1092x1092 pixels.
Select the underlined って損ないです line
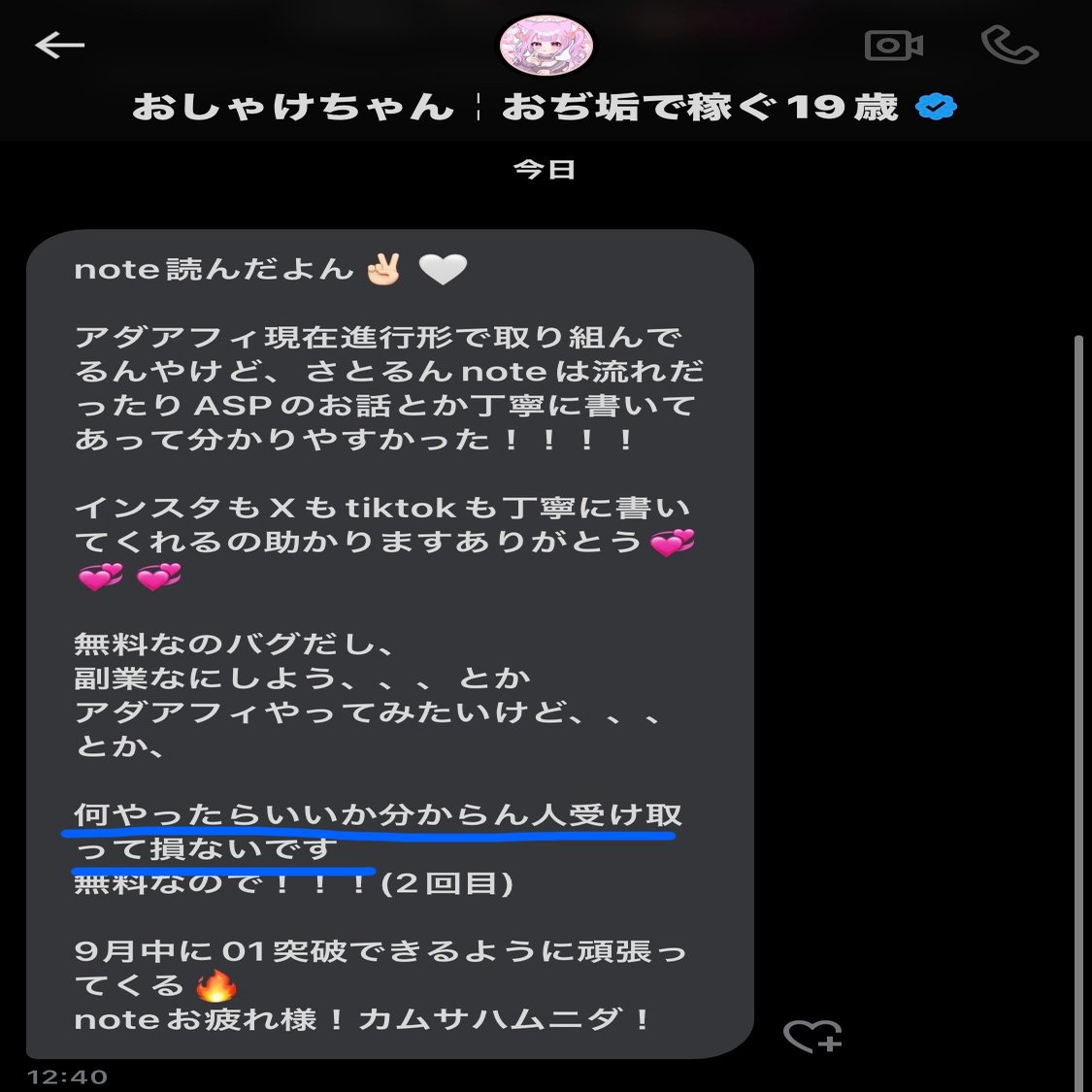(206, 848)
